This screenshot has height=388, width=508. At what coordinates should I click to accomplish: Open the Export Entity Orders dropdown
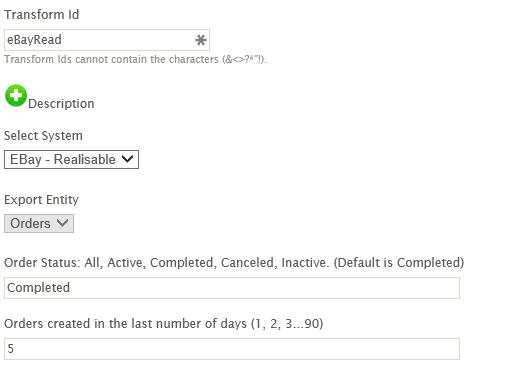coord(39,223)
